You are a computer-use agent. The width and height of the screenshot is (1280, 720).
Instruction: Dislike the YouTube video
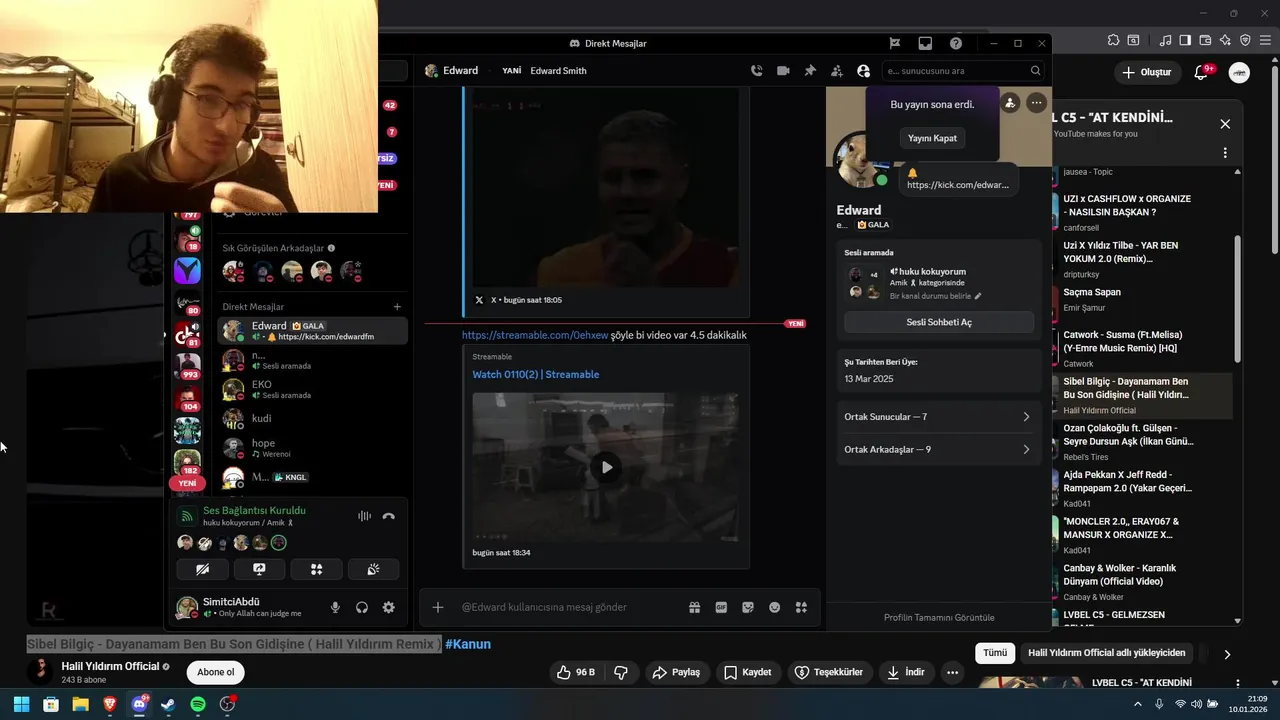click(x=620, y=672)
